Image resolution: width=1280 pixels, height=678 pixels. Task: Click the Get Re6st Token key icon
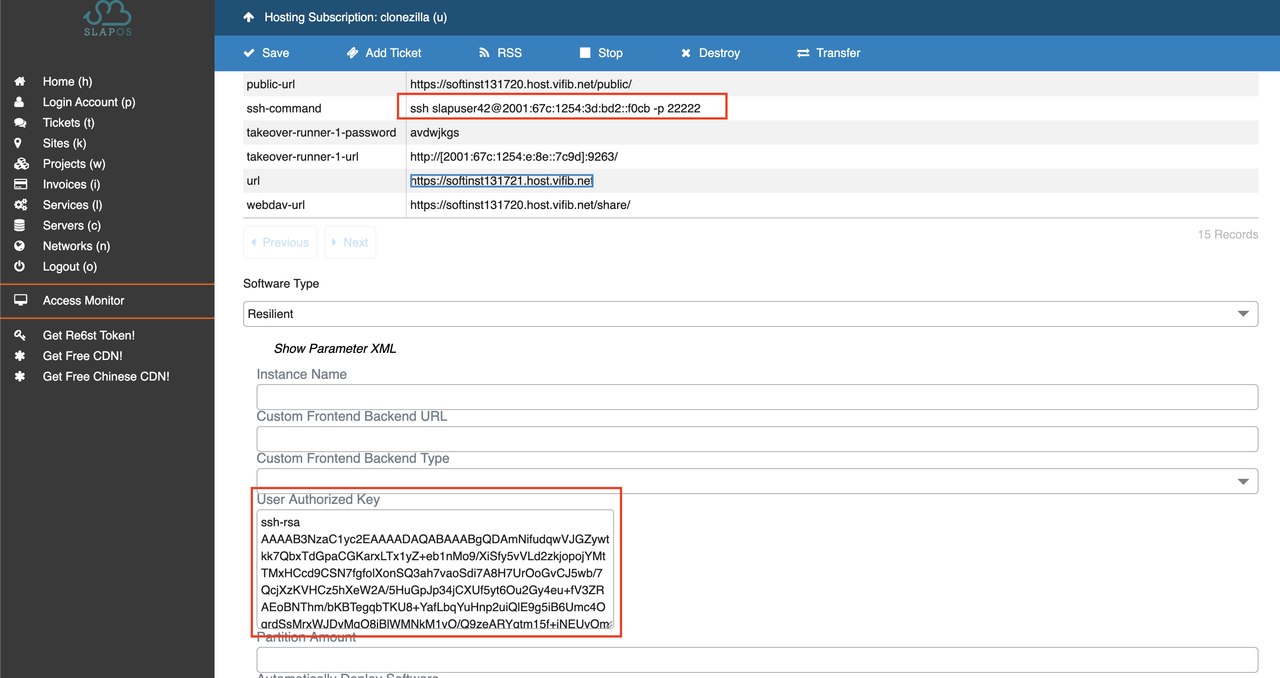tap(20, 335)
